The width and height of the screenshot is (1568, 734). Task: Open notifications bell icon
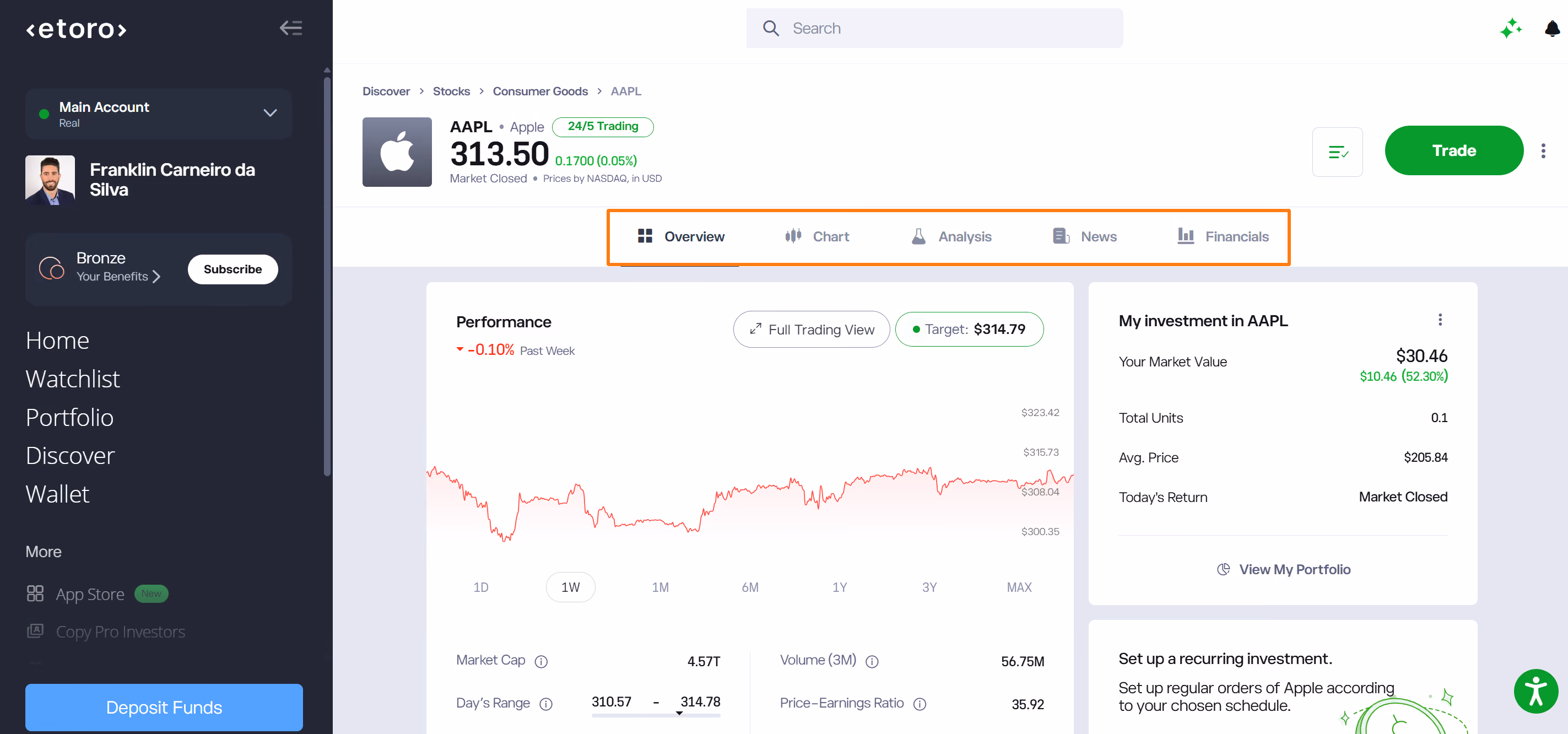(x=1552, y=28)
